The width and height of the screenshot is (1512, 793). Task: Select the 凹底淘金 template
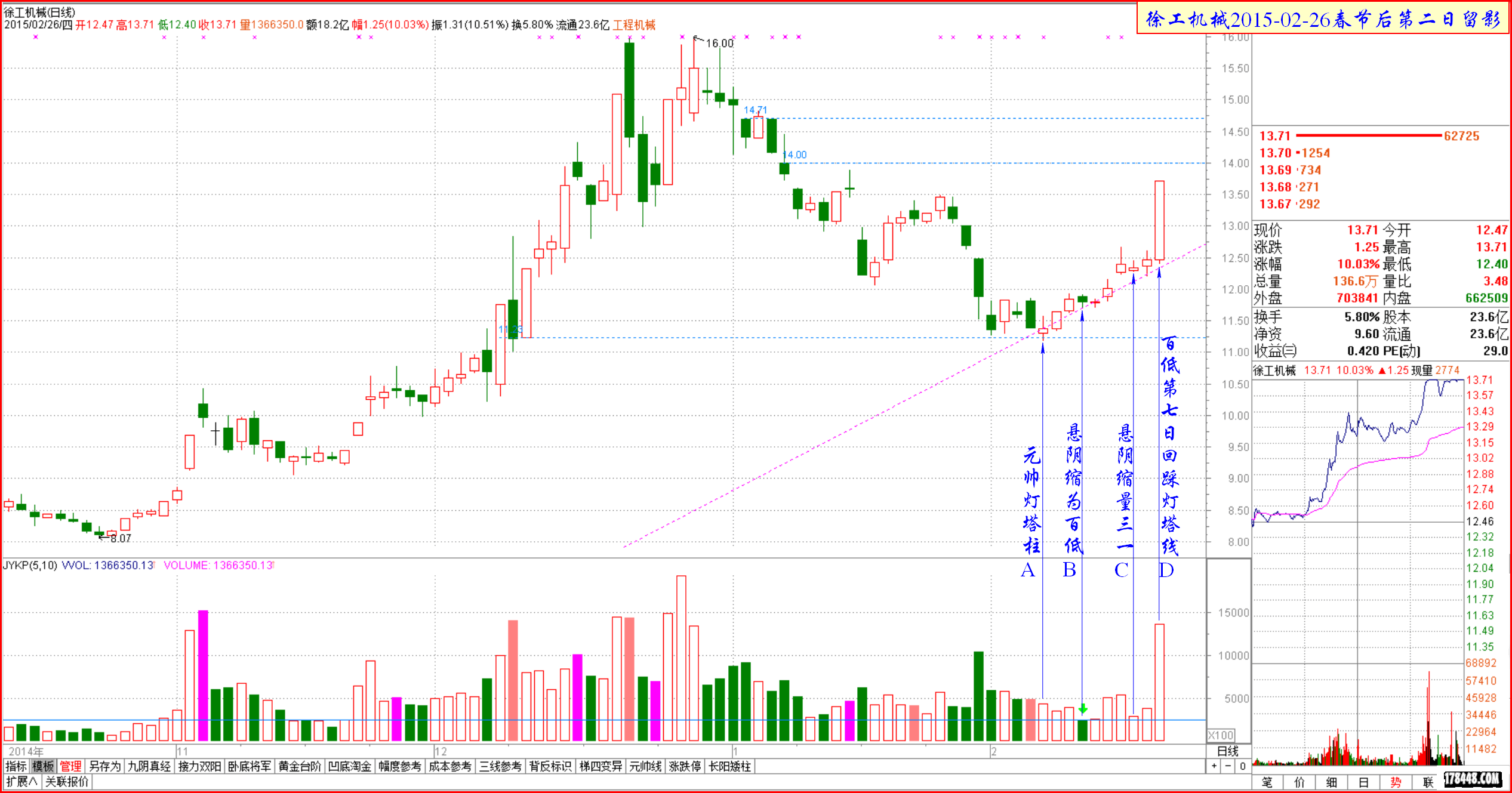(x=350, y=766)
